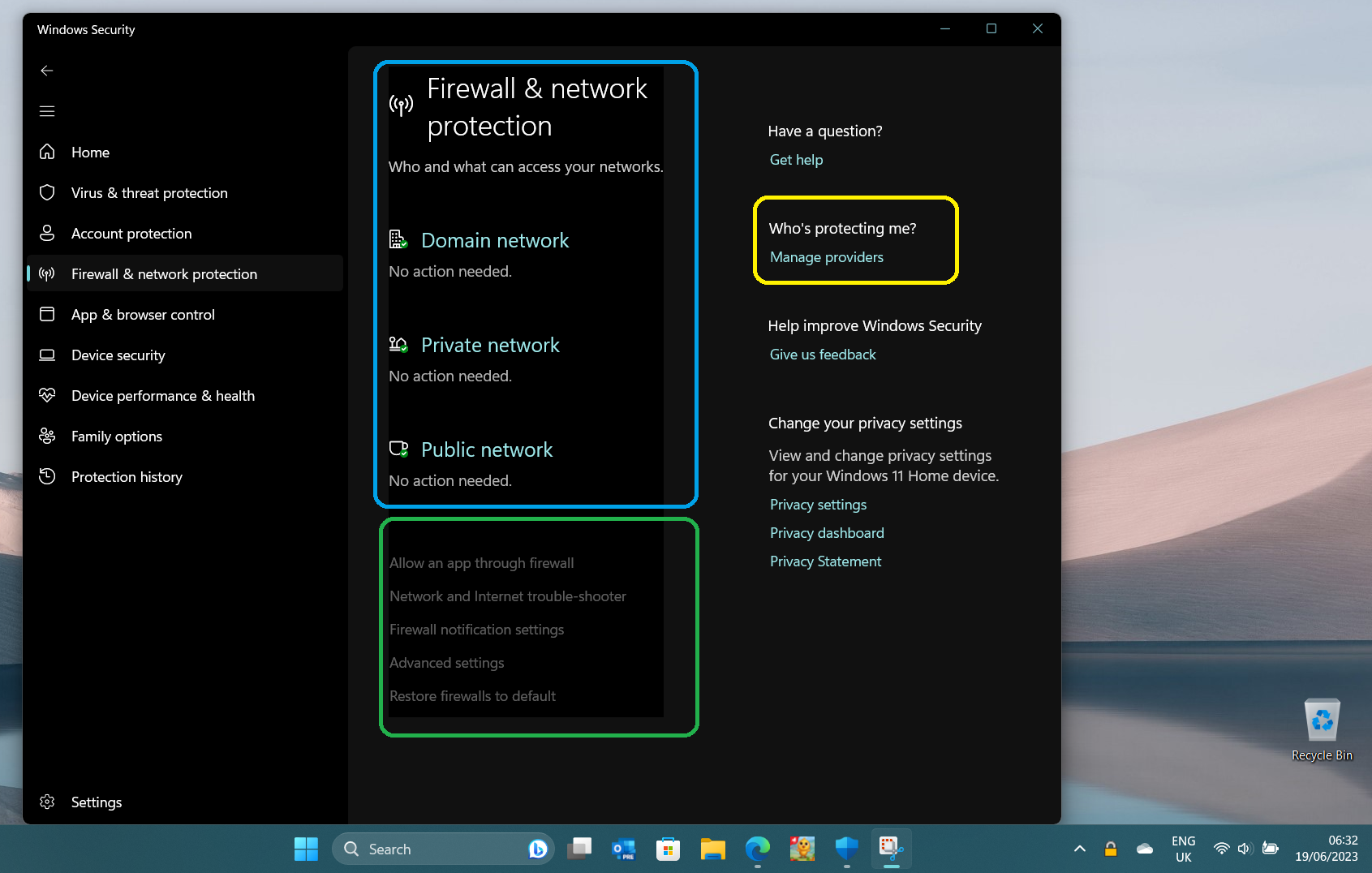Show hidden icons in system tray
The width and height of the screenshot is (1372, 873).
click(x=1079, y=849)
